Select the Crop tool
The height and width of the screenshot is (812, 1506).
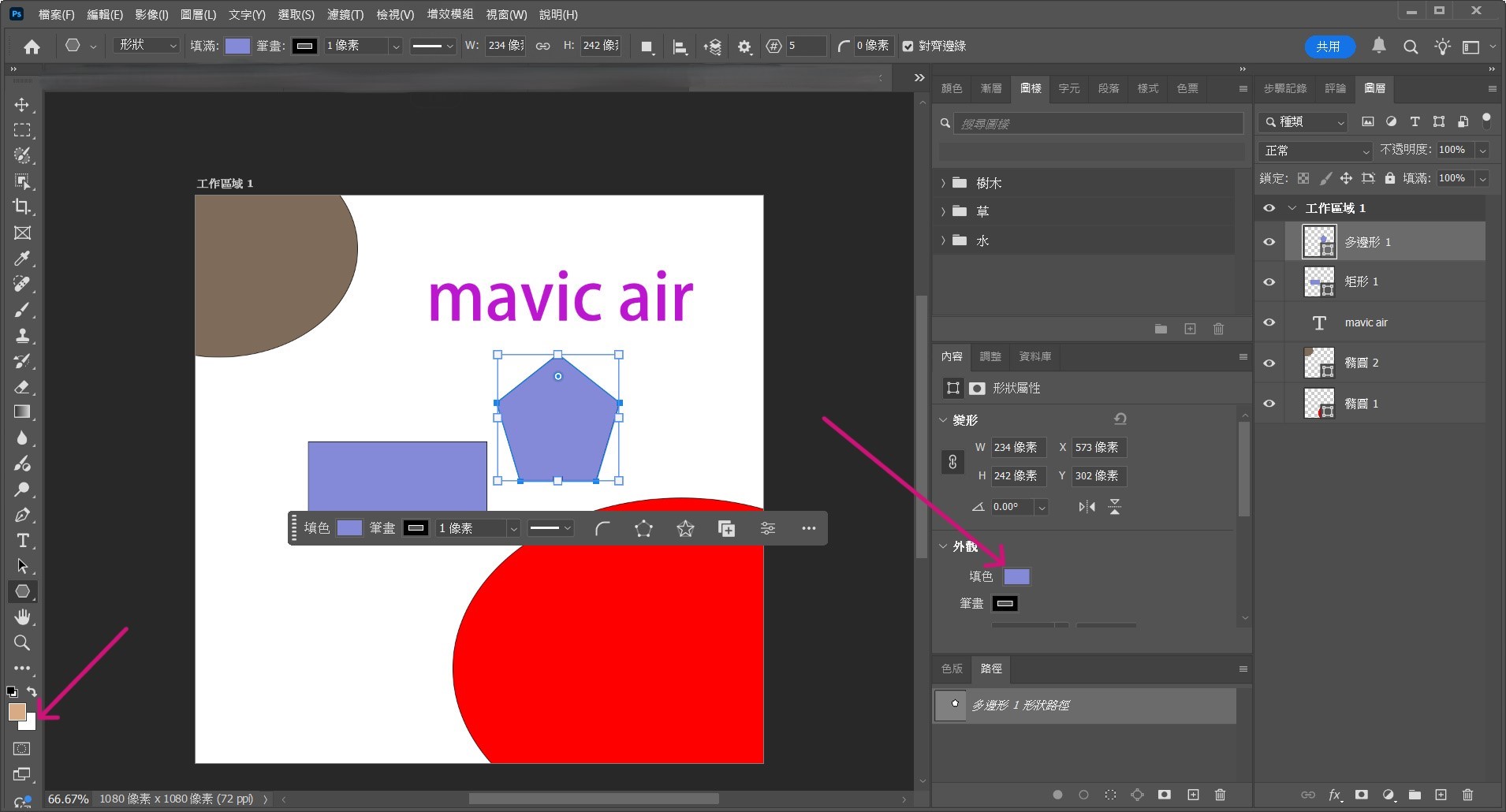tap(22, 207)
